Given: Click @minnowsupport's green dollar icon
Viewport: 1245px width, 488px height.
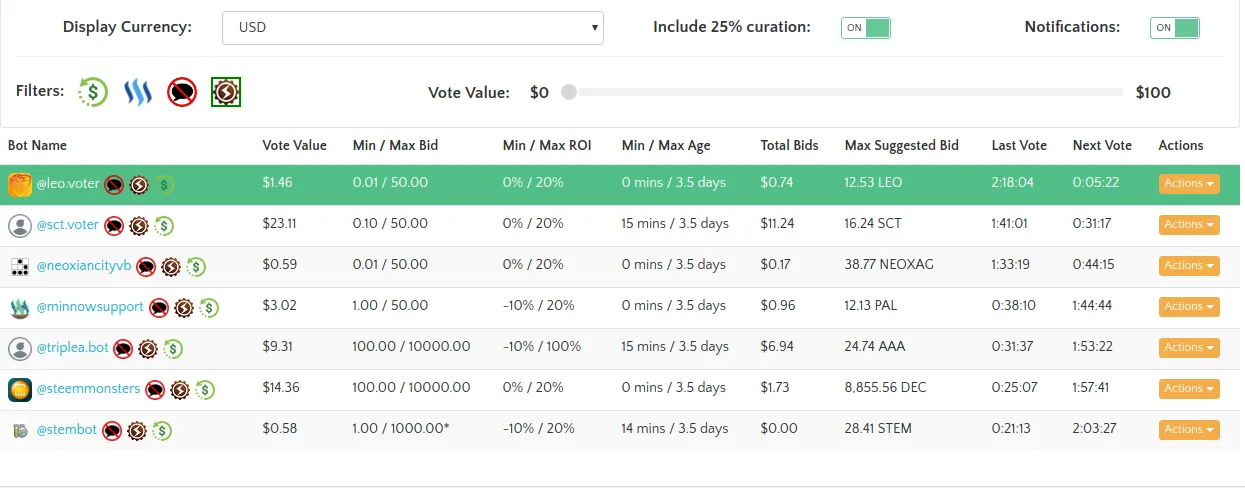Looking at the screenshot, I should click(209, 307).
